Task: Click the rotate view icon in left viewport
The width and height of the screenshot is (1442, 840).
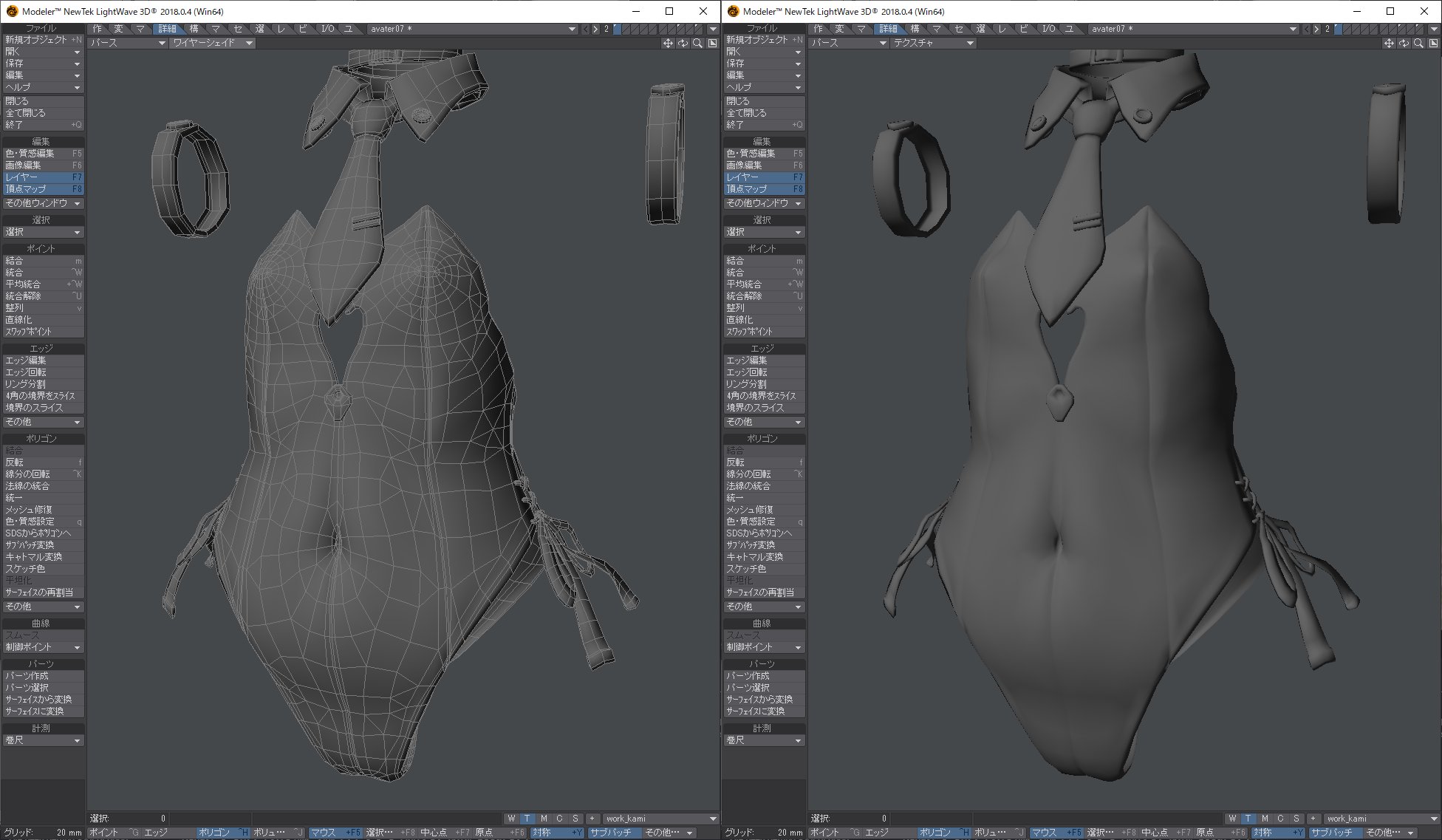Action: (x=683, y=44)
